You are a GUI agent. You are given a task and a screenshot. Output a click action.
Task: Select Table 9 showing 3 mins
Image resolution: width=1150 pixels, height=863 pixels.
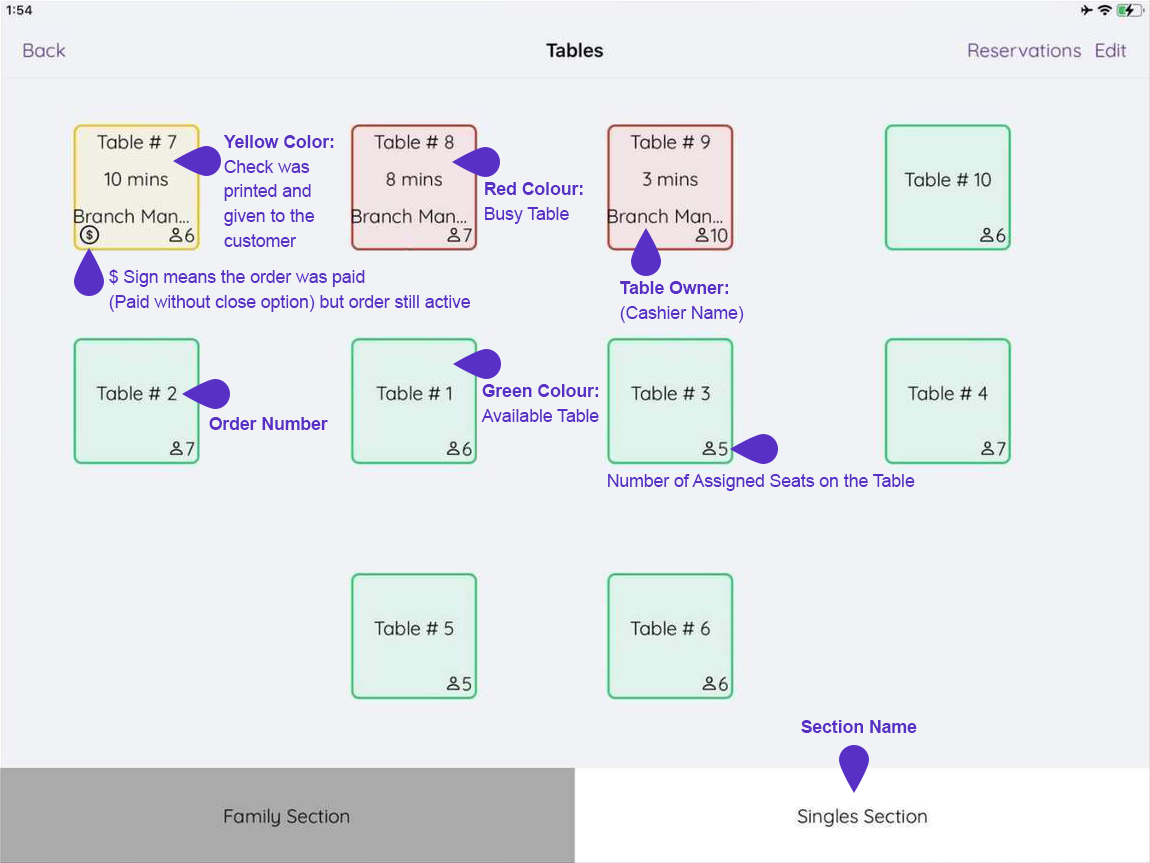[670, 187]
